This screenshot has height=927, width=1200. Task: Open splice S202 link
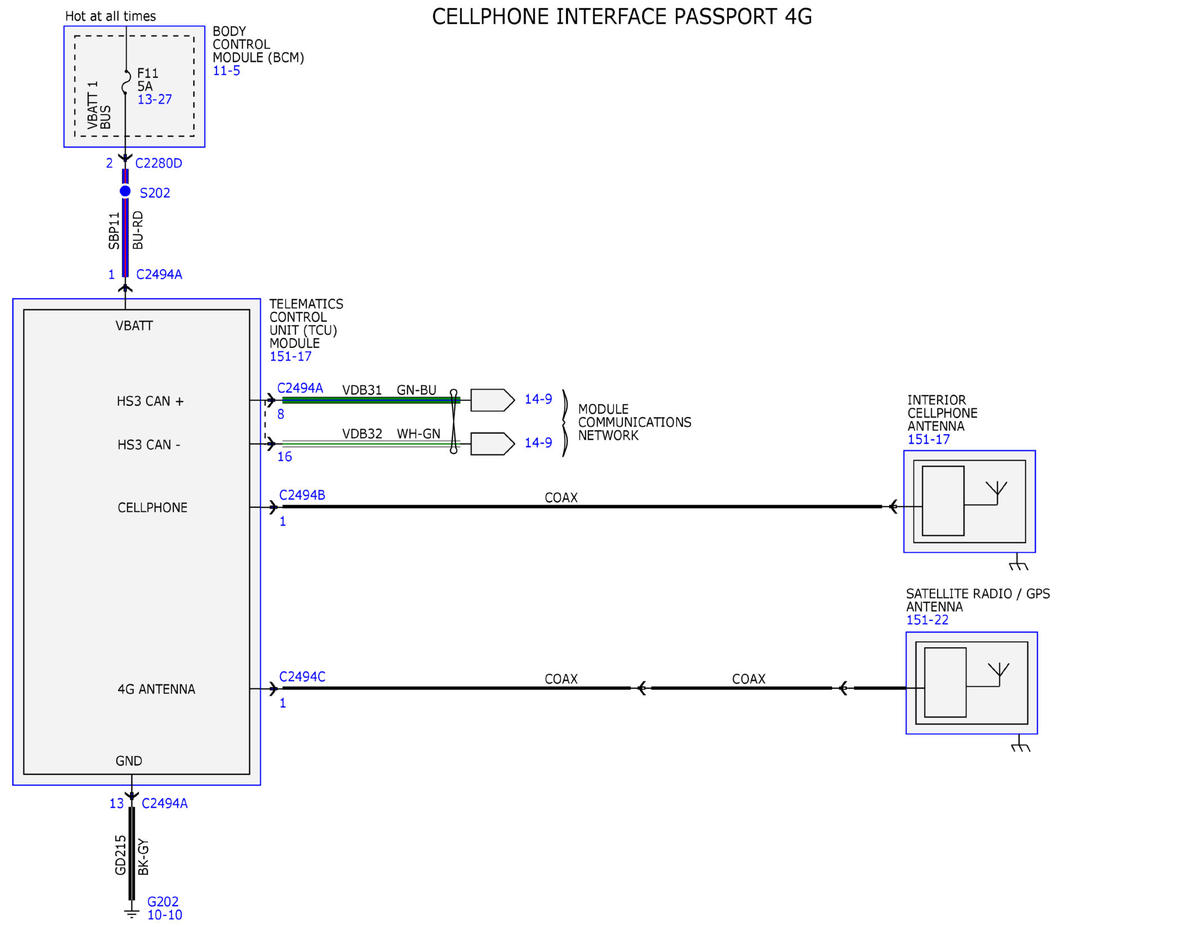point(155,193)
